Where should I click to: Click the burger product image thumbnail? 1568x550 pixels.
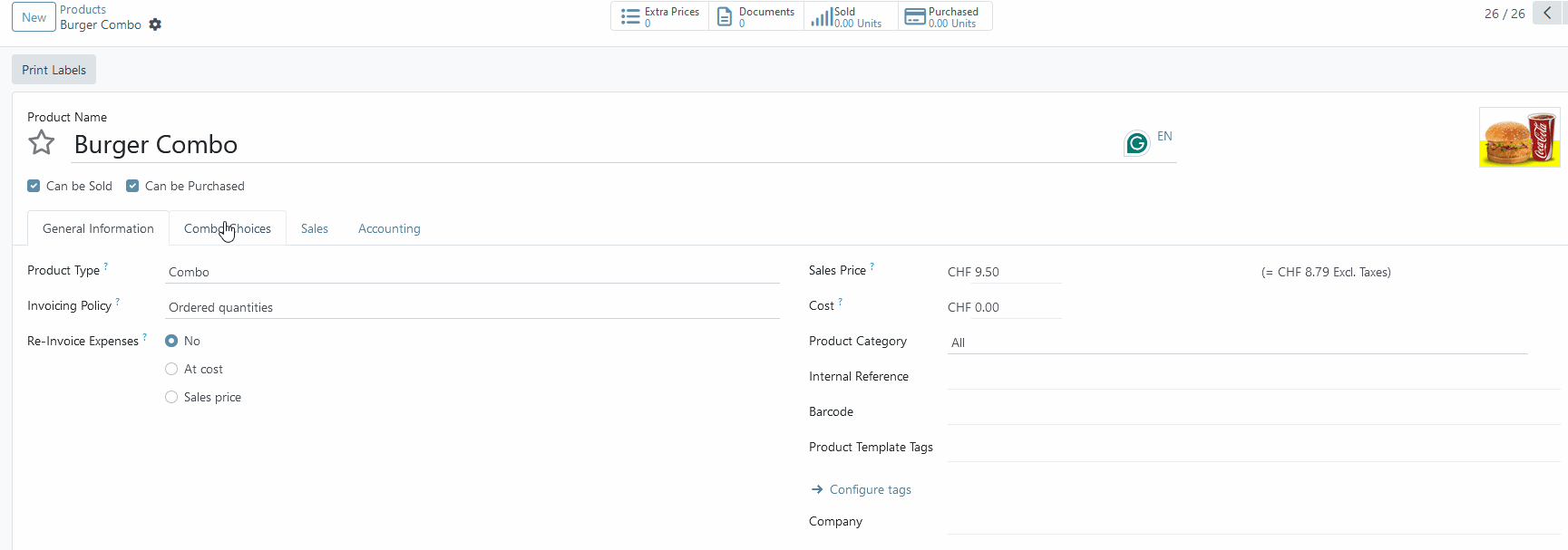1519,137
